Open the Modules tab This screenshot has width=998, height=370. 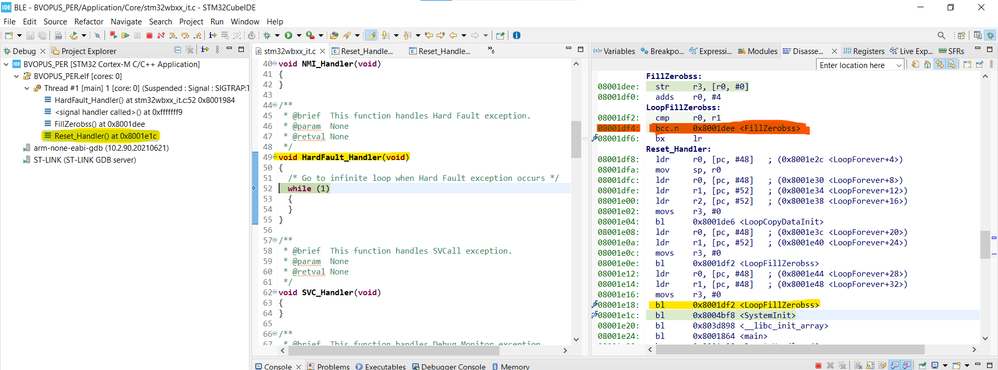point(758,51)
